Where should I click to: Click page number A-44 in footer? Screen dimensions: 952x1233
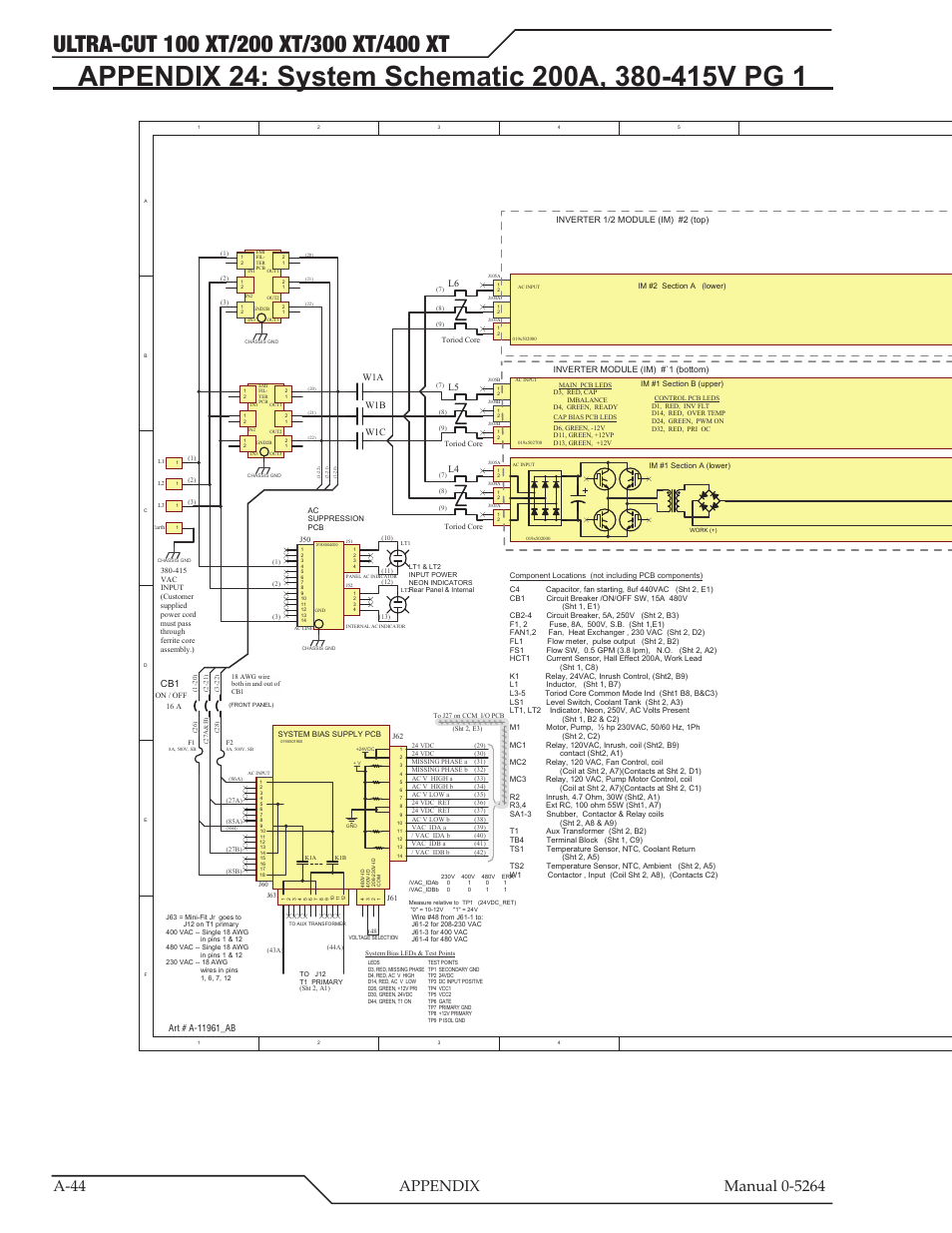pyautogui.click(x=70, y=1186)
